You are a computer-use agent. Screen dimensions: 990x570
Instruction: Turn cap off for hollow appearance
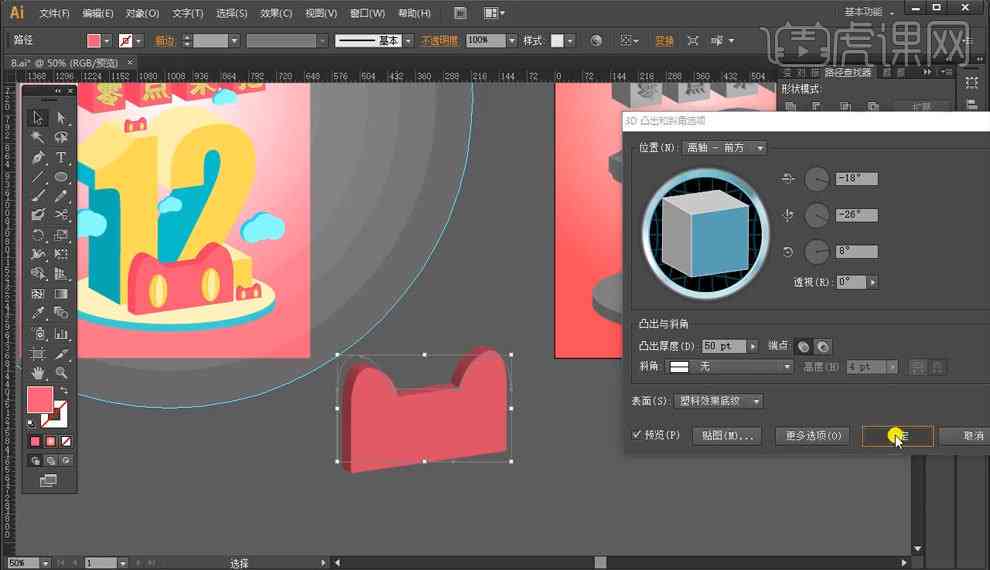tap(823, 347)
